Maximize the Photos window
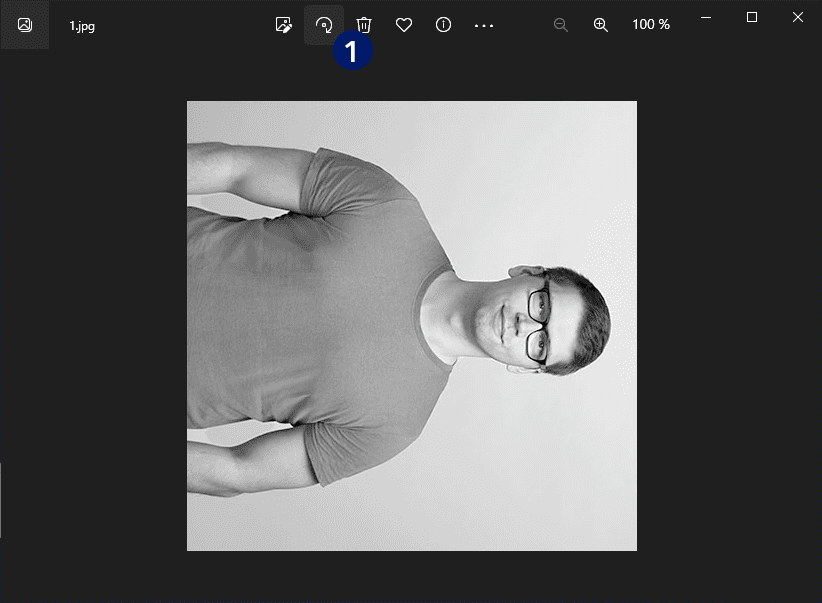822x603 pixels. pos(752,17)
